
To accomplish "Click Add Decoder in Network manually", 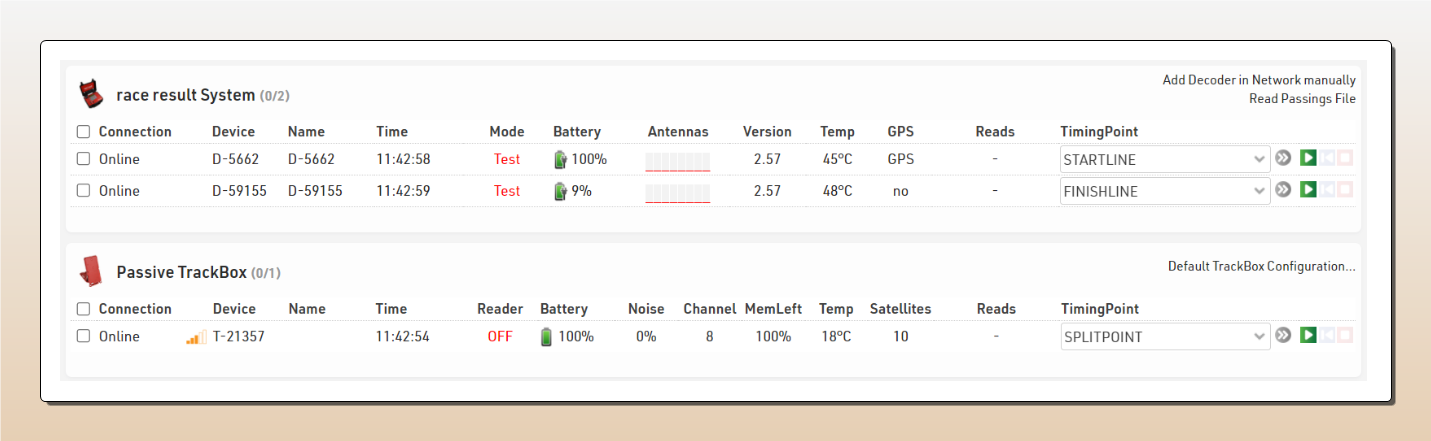I will click(x=1259, y=80).
